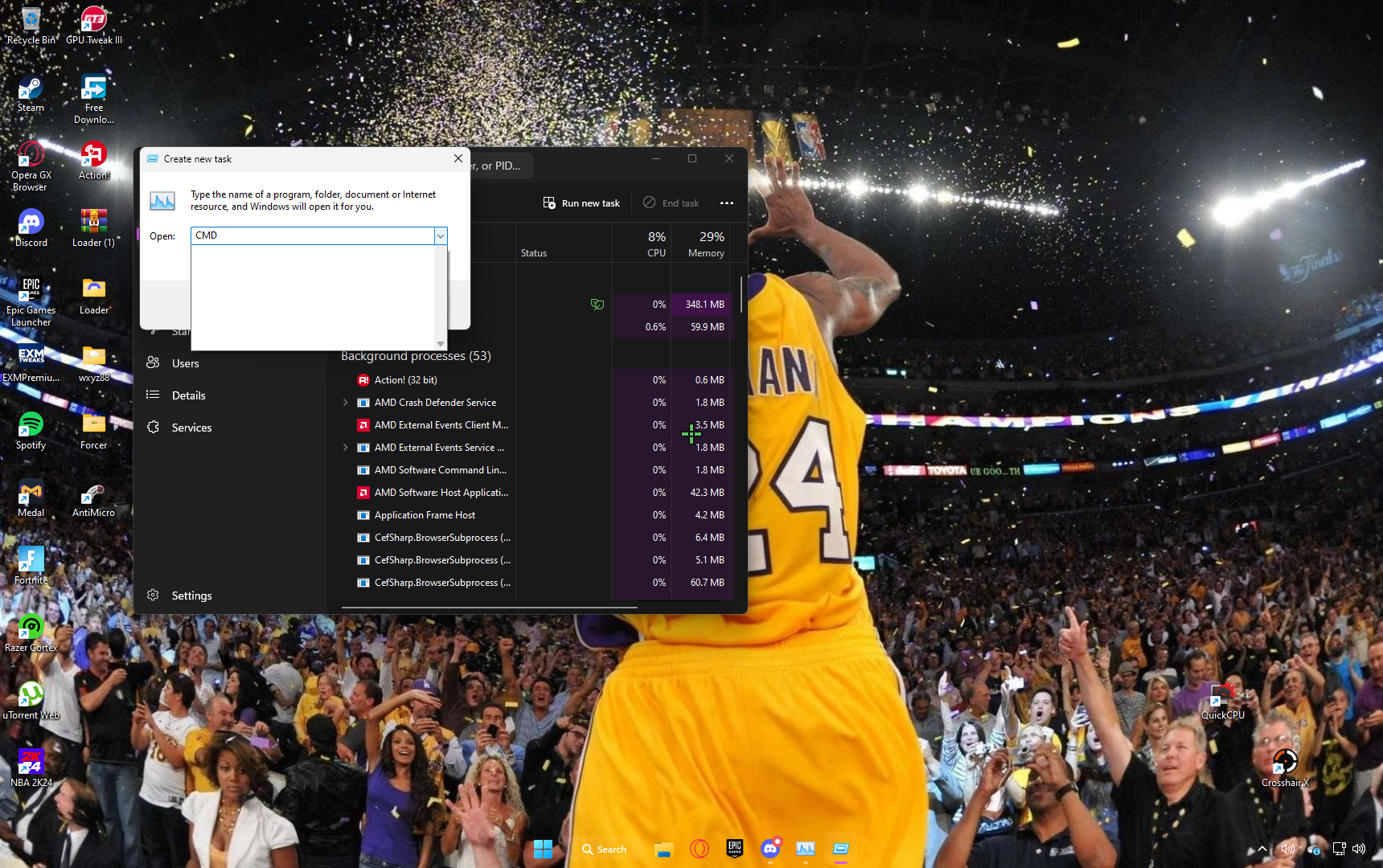Select the Medal desktop shortcut
The height and width of the screenshot is (868, 1383).
(x=31, y=497)
